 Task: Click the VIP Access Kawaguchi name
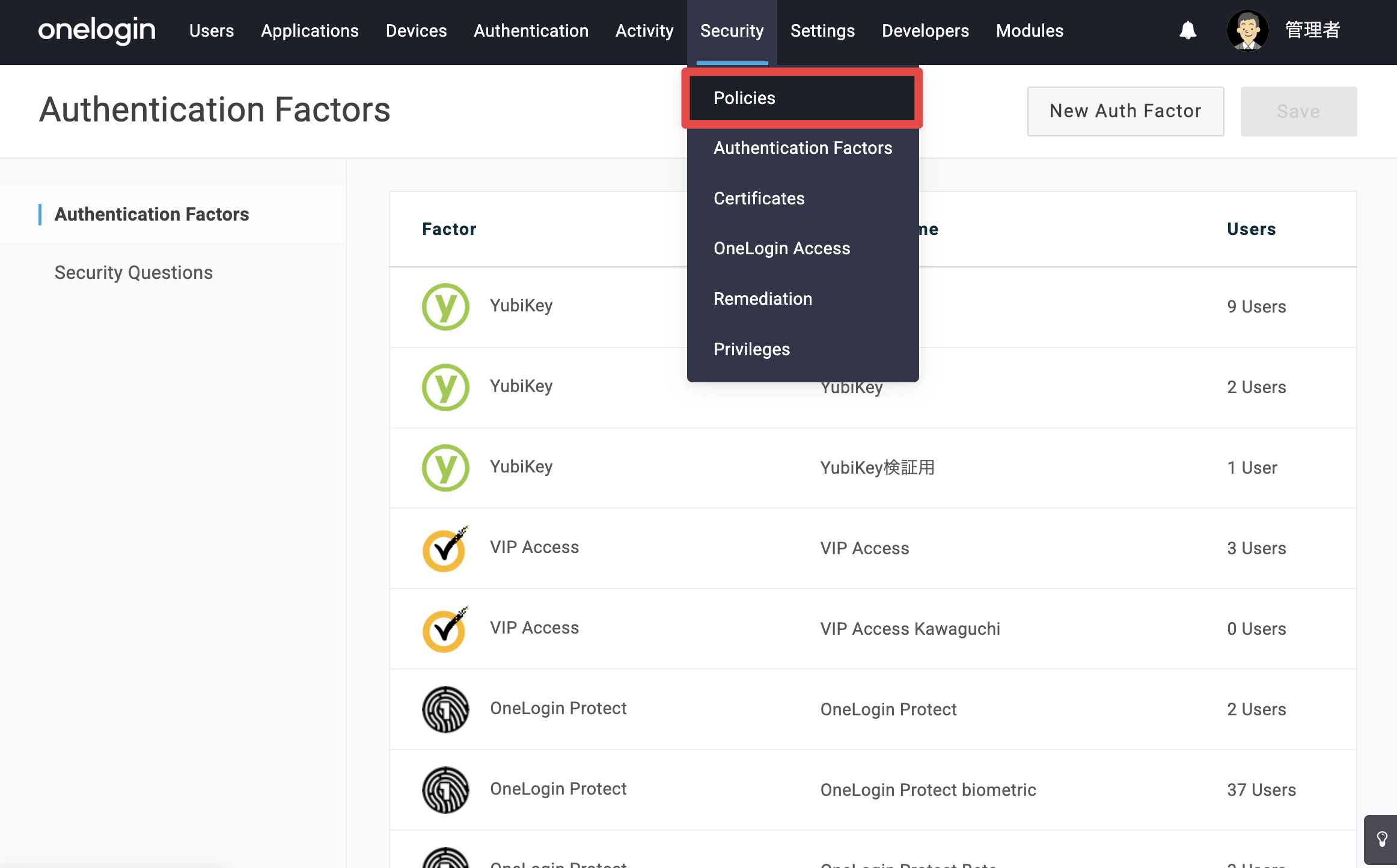910,629
